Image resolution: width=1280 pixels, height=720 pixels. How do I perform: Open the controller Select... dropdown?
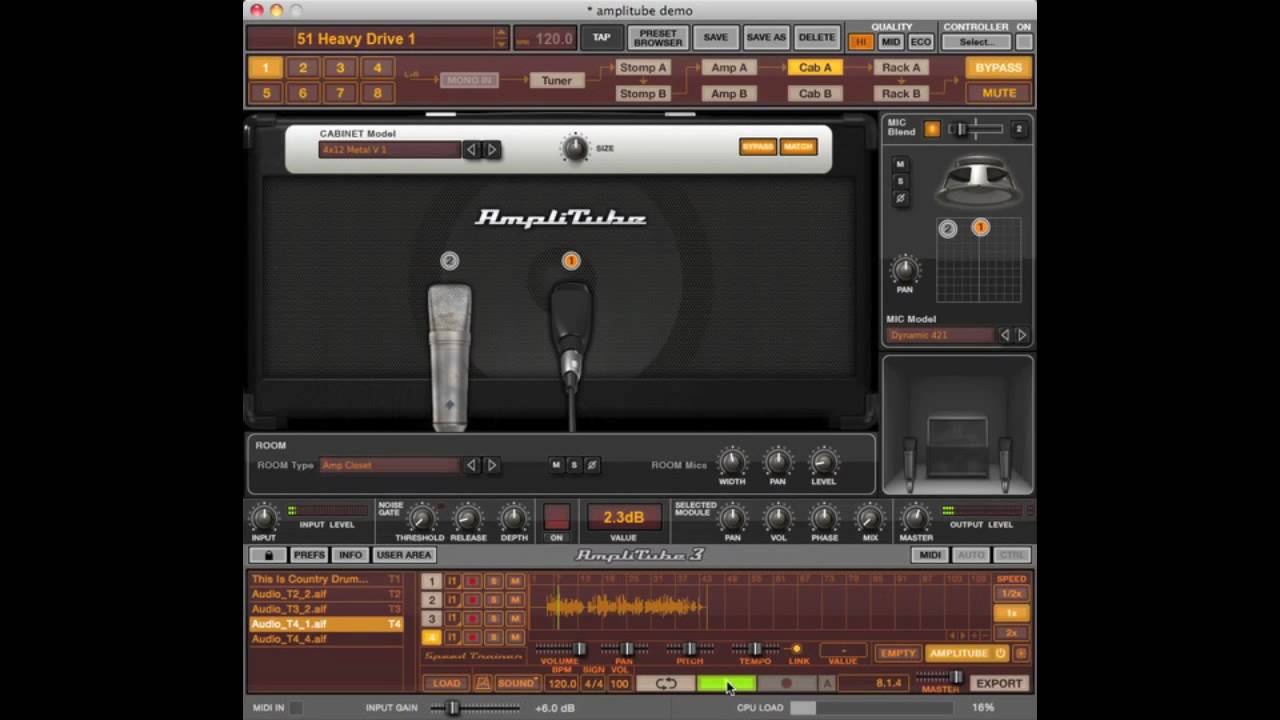(x=977, y=42)
